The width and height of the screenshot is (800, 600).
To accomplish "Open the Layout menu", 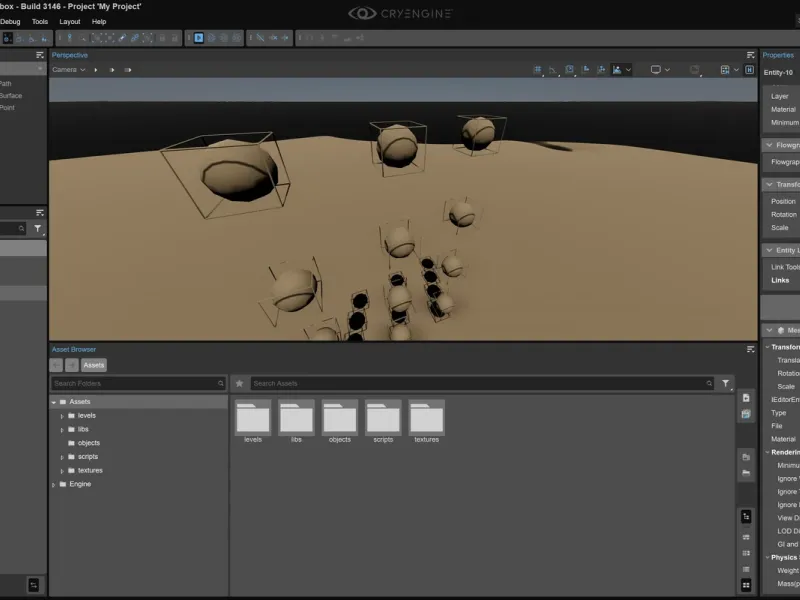I will tap(70, 21).
